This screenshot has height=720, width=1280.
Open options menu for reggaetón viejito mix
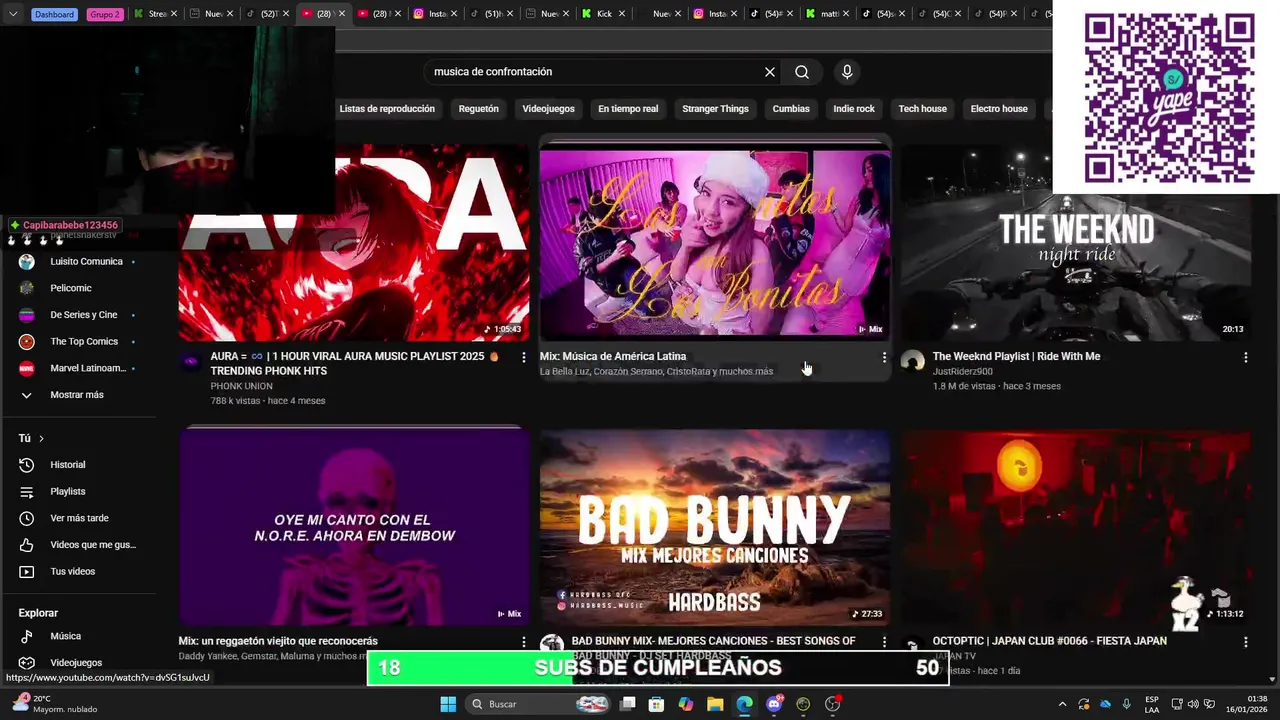coord(523,642)
